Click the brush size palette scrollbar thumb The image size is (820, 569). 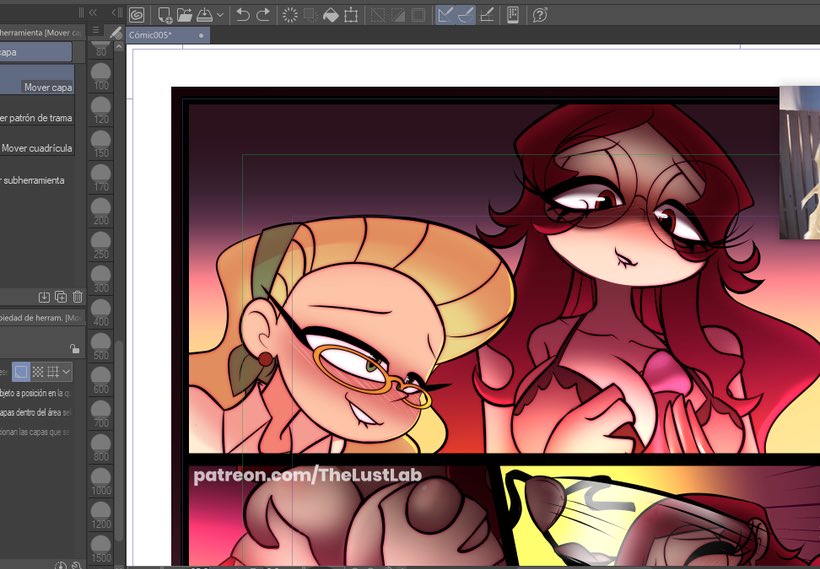[119, 440]
